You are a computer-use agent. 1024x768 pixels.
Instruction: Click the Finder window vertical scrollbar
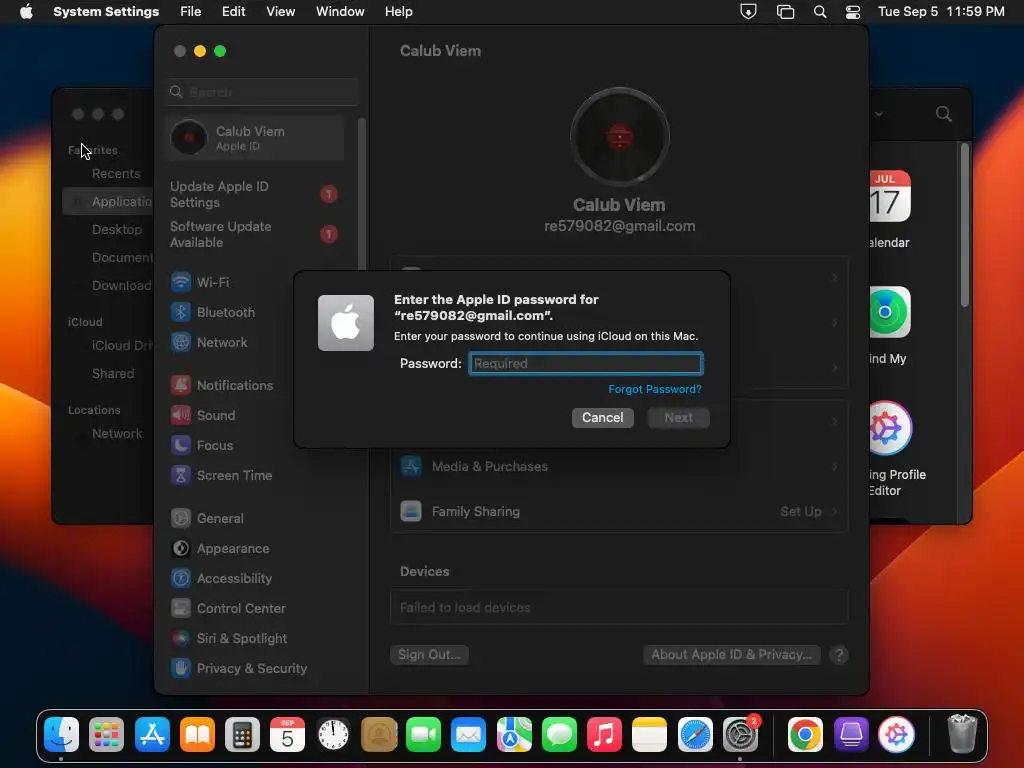(x=965, y=225)
